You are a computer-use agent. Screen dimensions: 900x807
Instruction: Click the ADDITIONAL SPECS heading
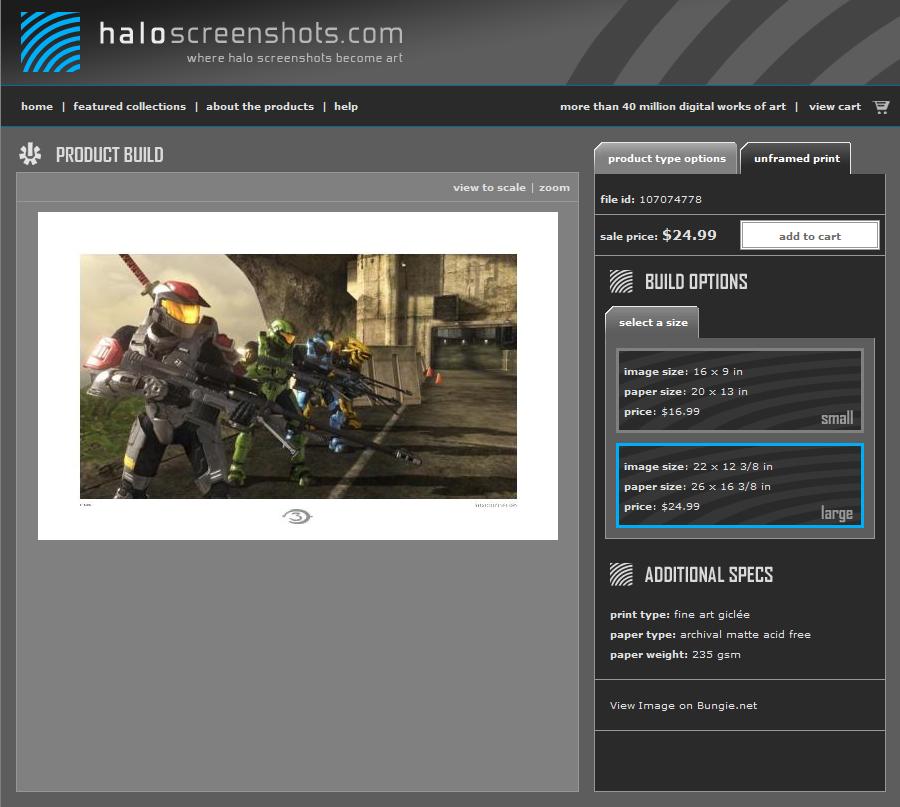[708, 574]
